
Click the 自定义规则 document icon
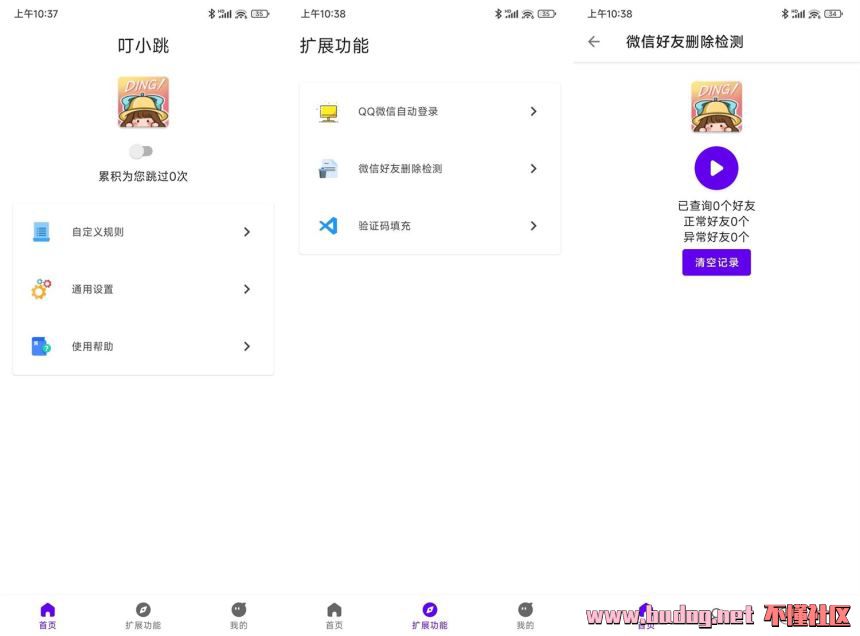(41, 232)
